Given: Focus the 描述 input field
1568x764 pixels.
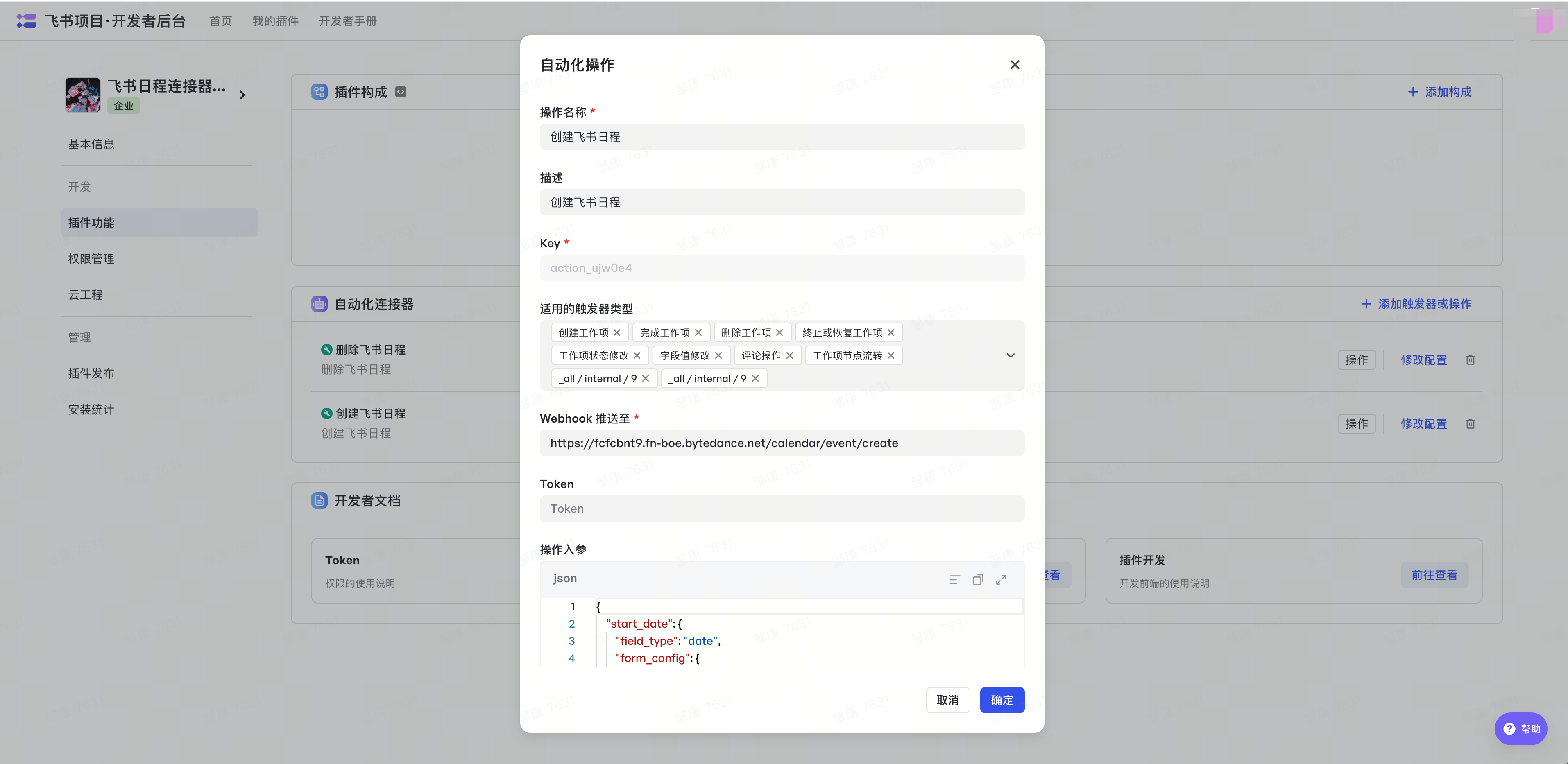Looking at the screenshot, I should 782,203.
